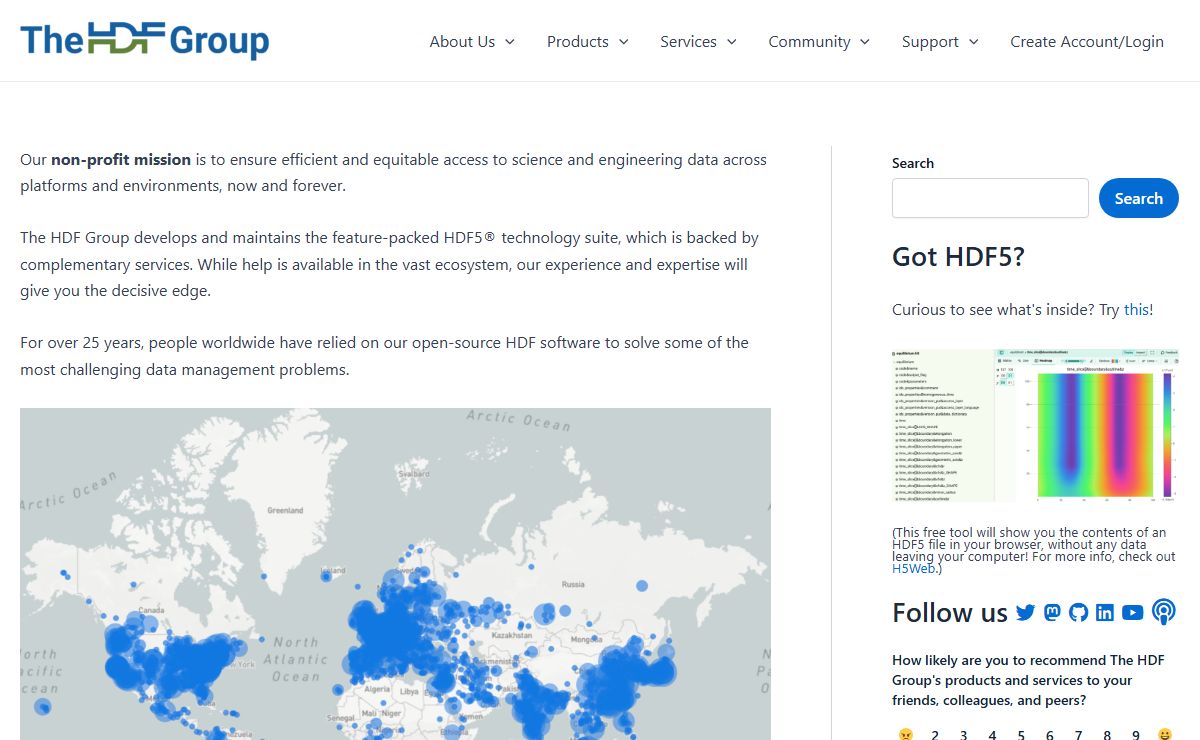Expand the Support menu chevron
Viewport: 1200px width, 740px height.
[974, 42]
